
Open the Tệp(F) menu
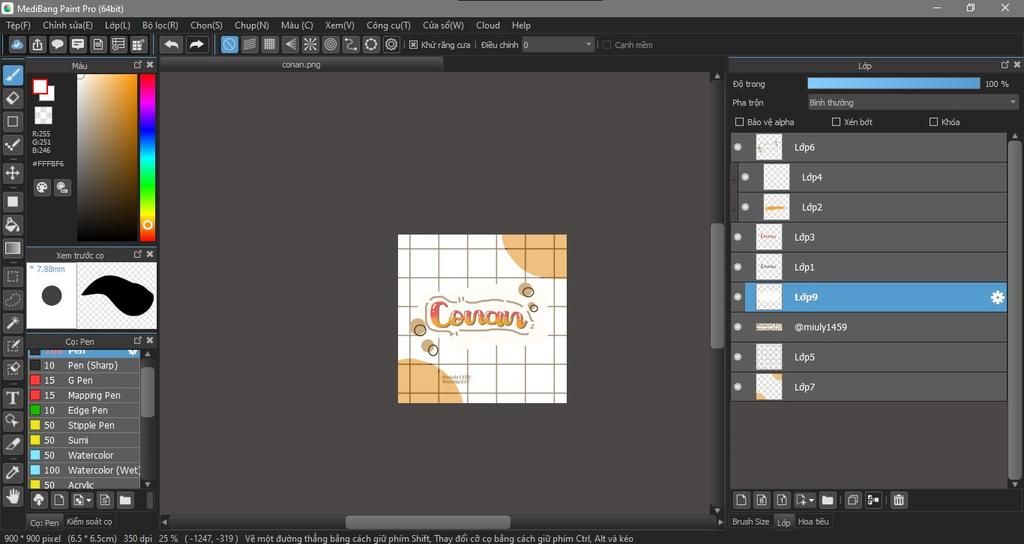click(x=18, y=25)
